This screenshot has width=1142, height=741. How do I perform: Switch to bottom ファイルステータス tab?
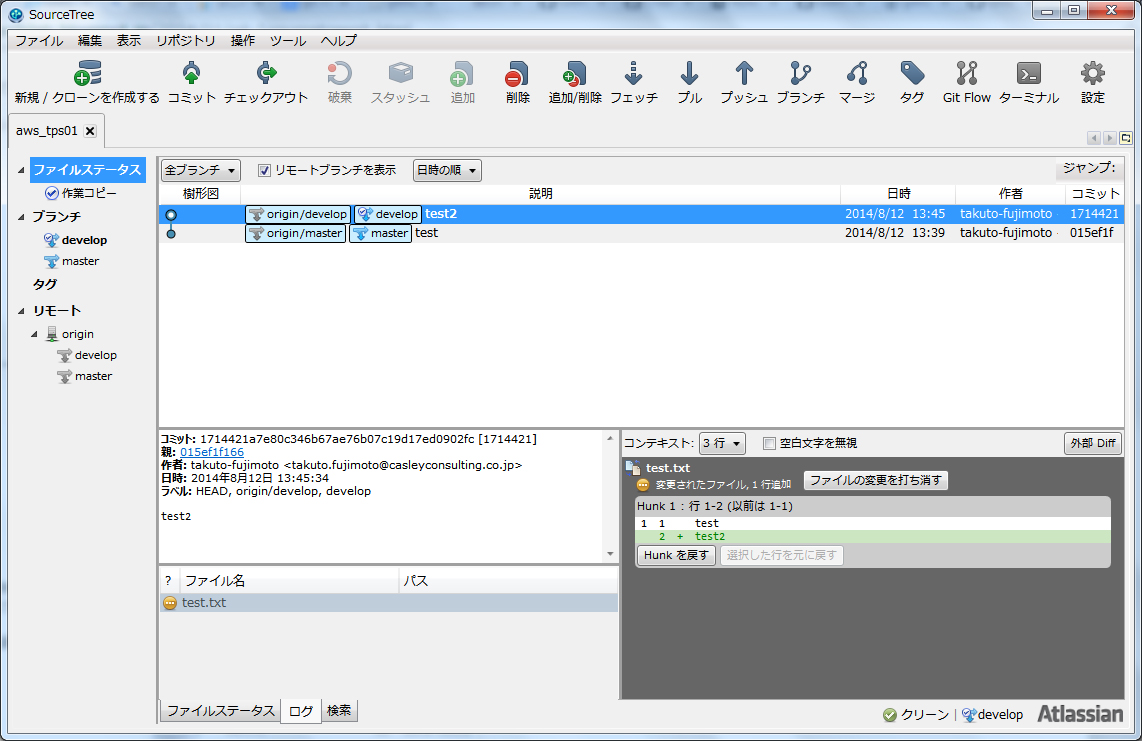point(220,710)
